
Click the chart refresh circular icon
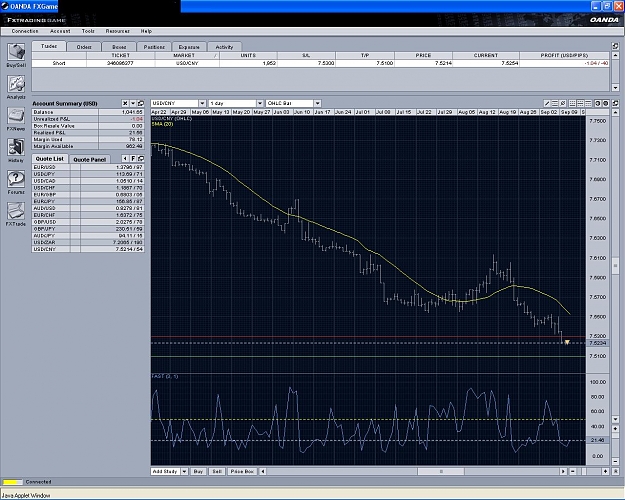[597, 103]
